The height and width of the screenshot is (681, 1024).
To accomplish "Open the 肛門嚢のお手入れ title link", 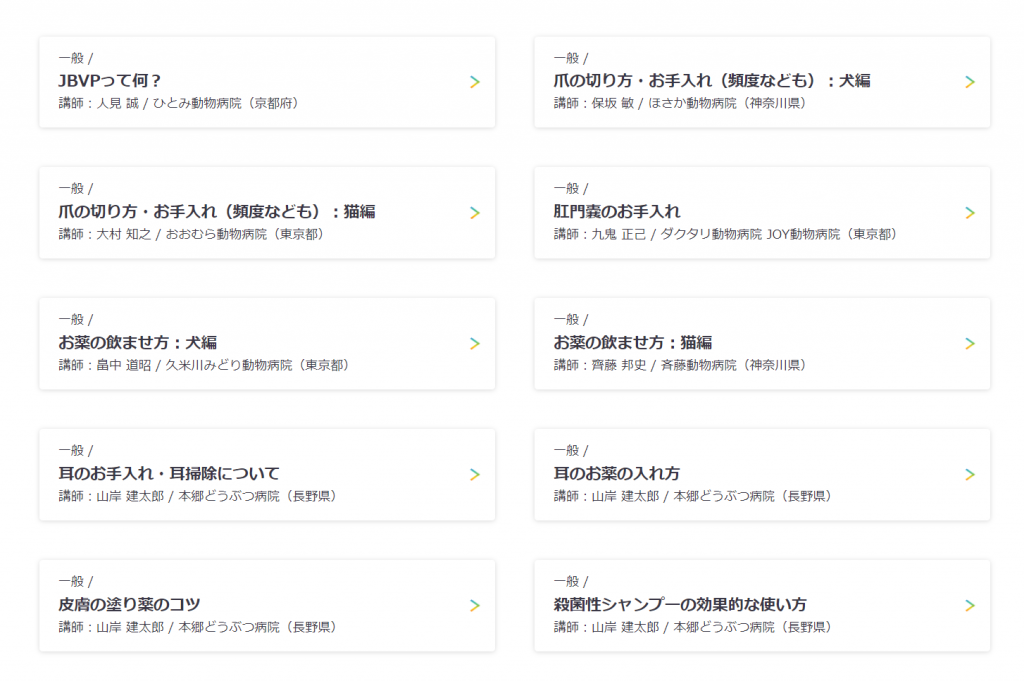I will pos(617,212).
